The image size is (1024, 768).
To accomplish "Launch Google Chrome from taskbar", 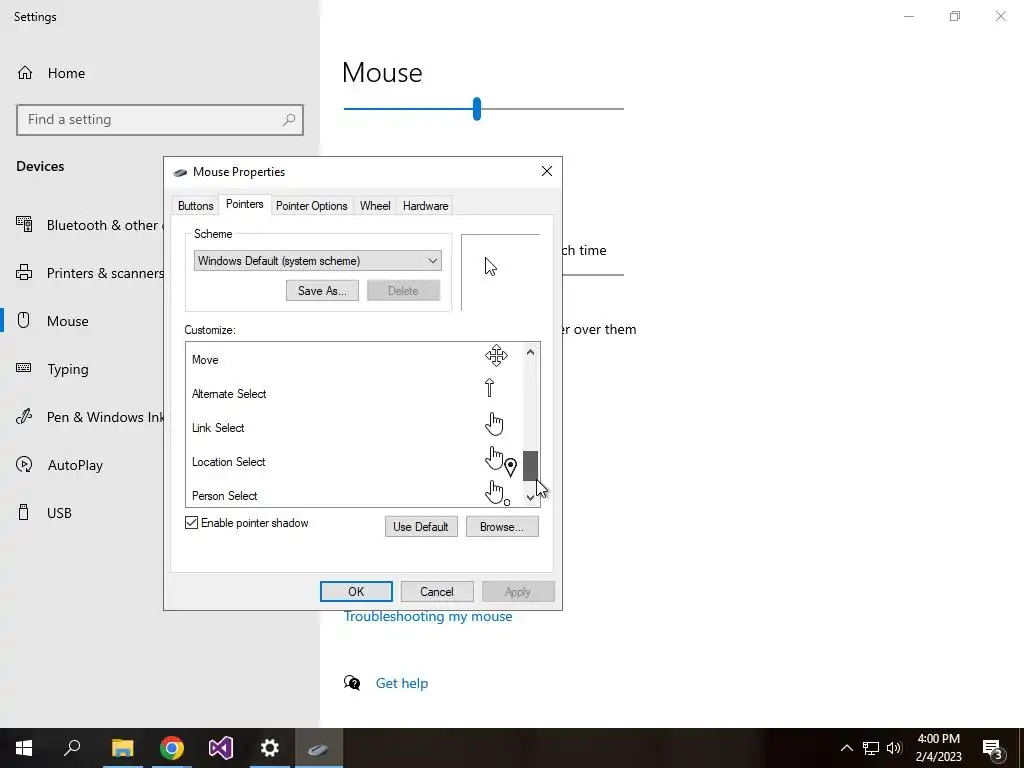I will (x=172, y=748).
